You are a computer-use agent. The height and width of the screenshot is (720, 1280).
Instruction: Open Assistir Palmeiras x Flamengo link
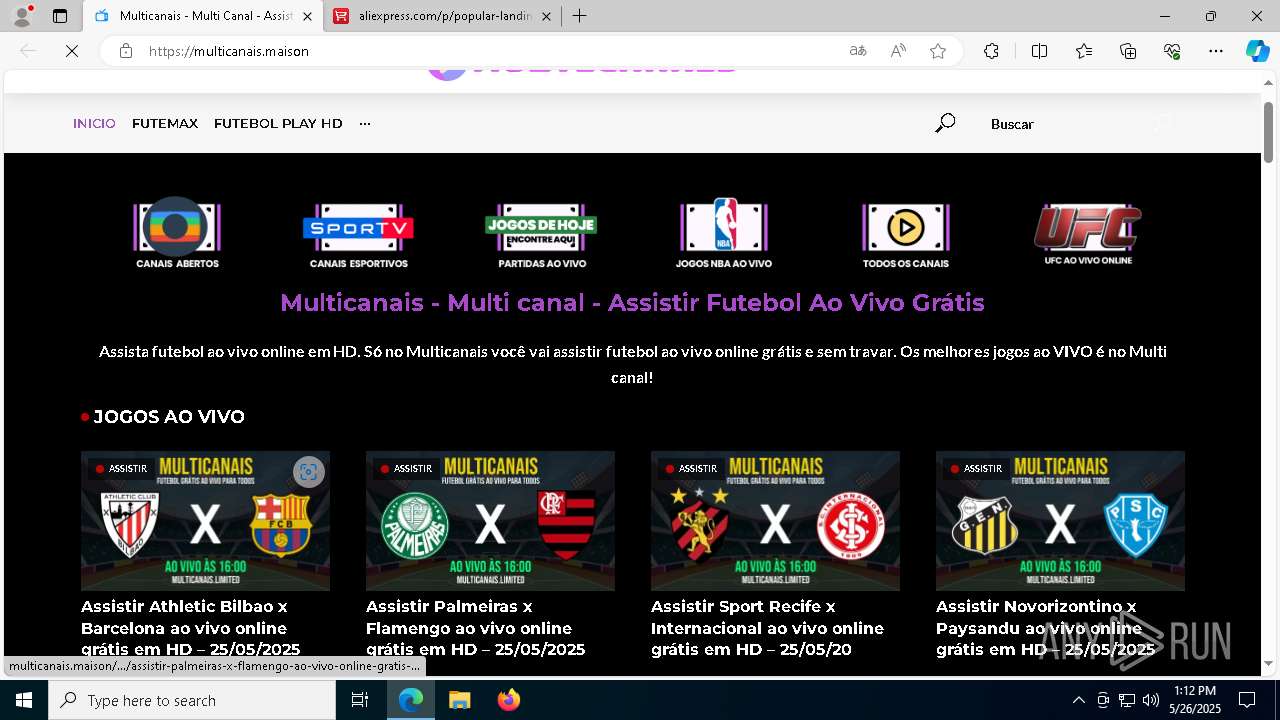click(475, 628)
